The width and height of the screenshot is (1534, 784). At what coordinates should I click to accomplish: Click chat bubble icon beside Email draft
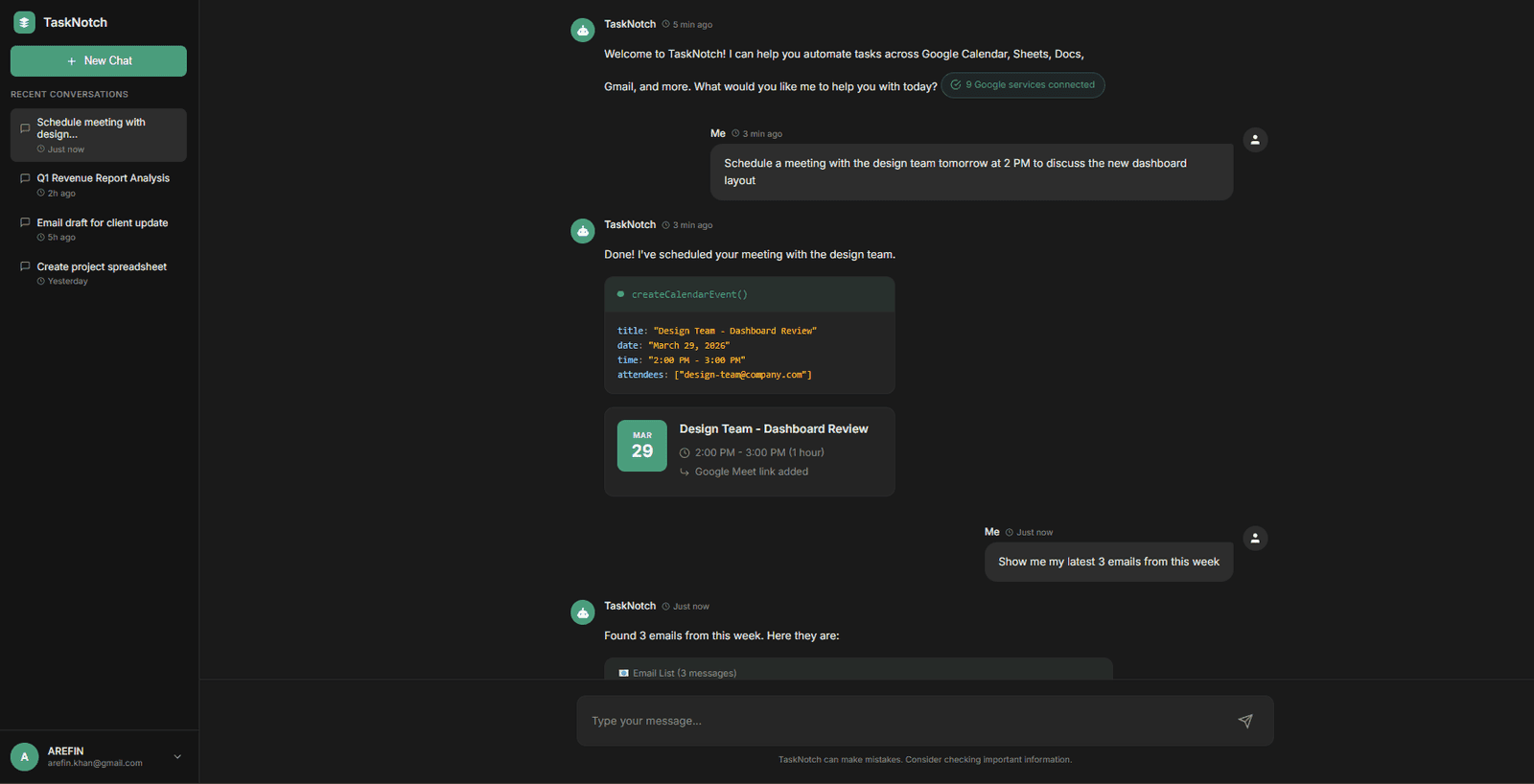point(25,222)
